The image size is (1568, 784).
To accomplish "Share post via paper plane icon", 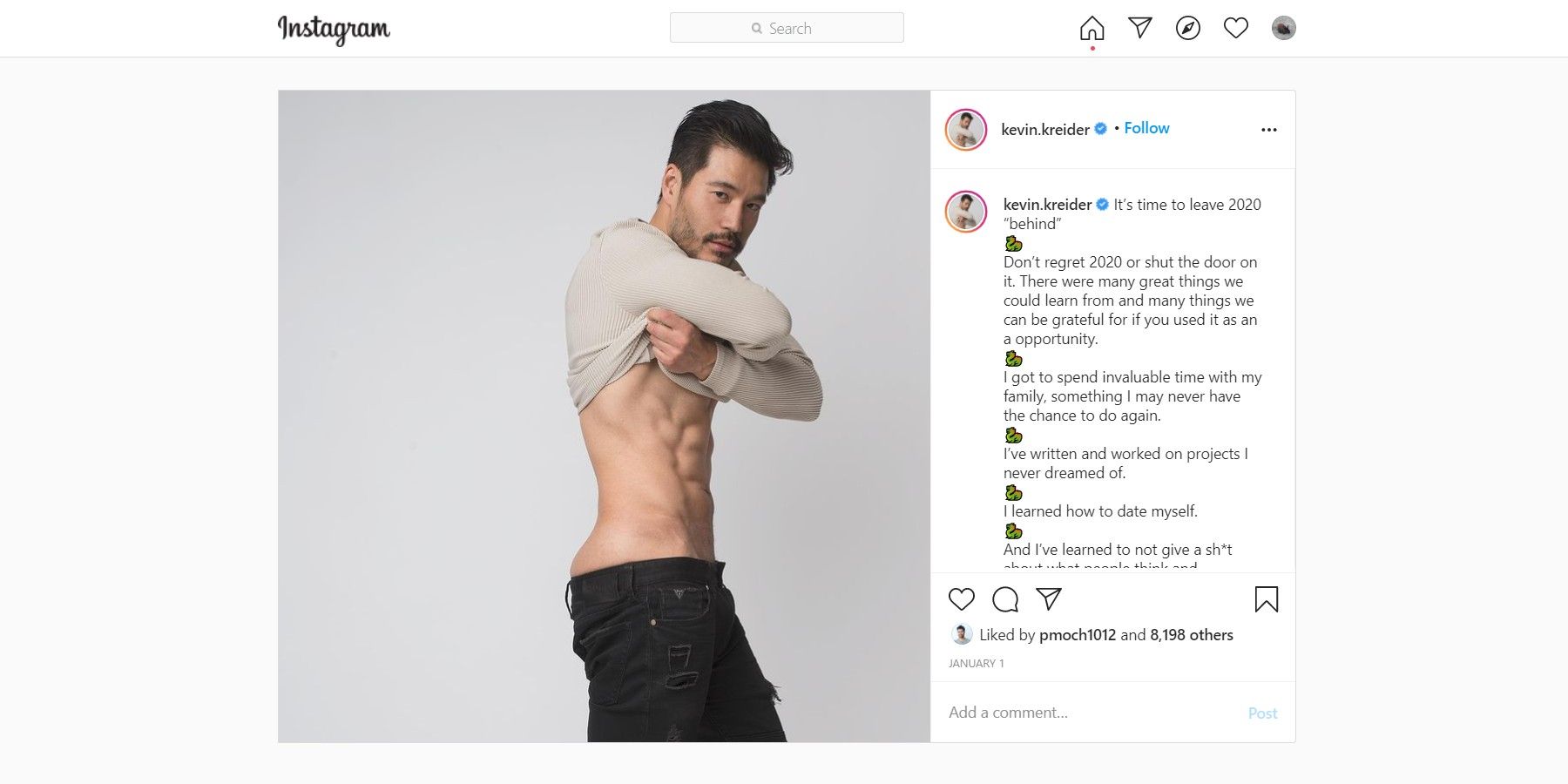I will point(1049,599).
